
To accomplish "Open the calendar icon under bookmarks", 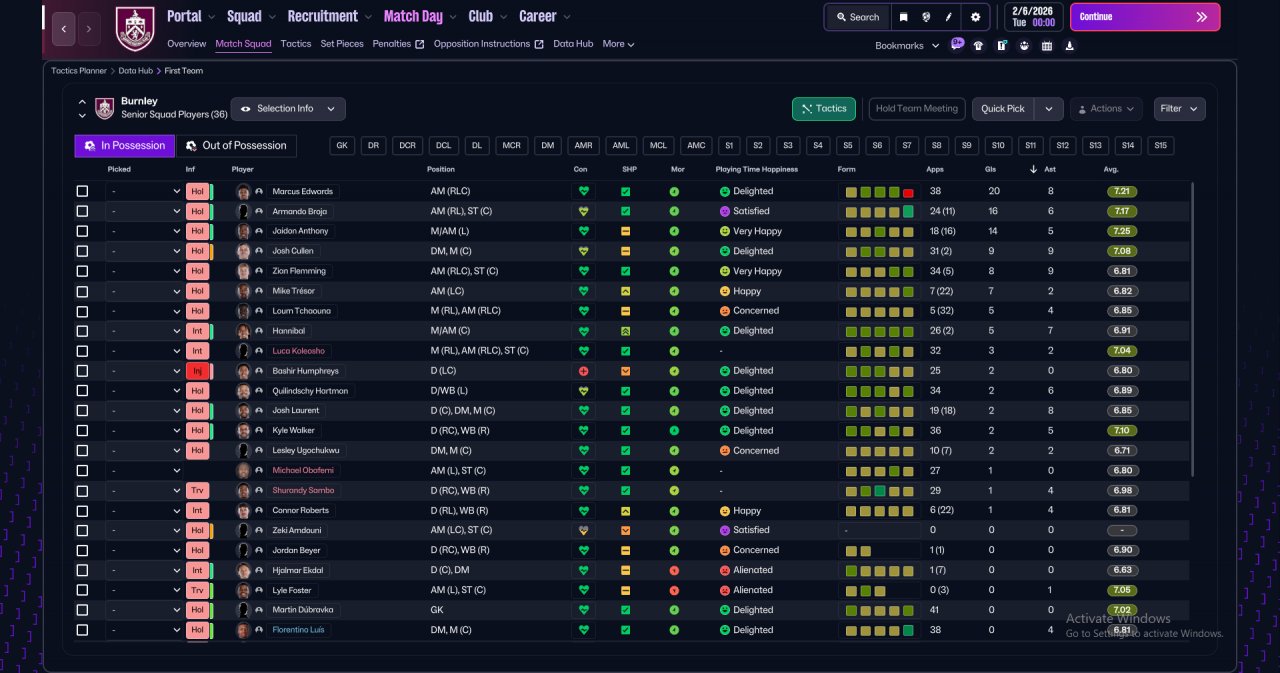I will pos(1047,45).
